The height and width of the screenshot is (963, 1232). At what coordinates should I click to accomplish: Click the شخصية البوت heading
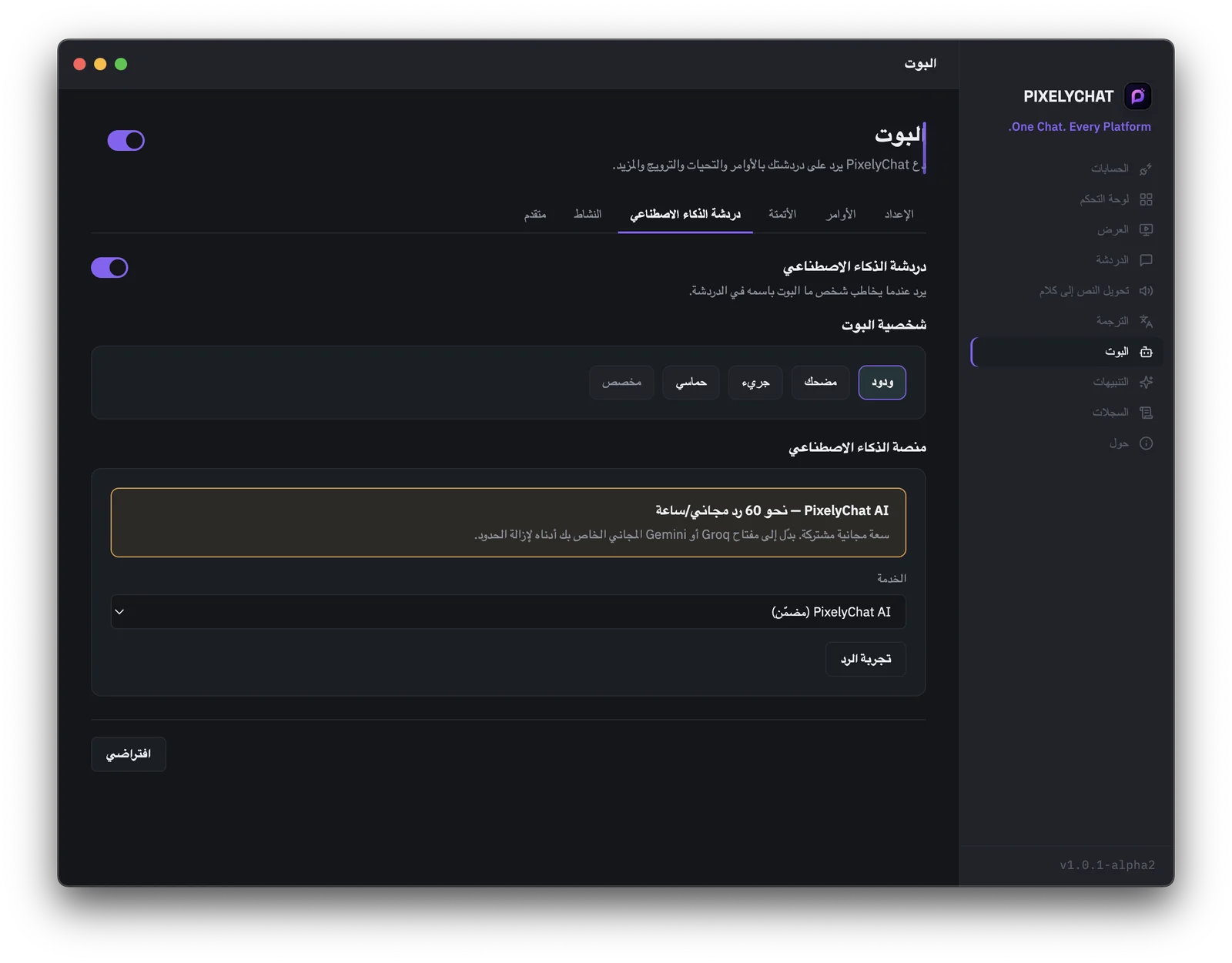[884, 326]
